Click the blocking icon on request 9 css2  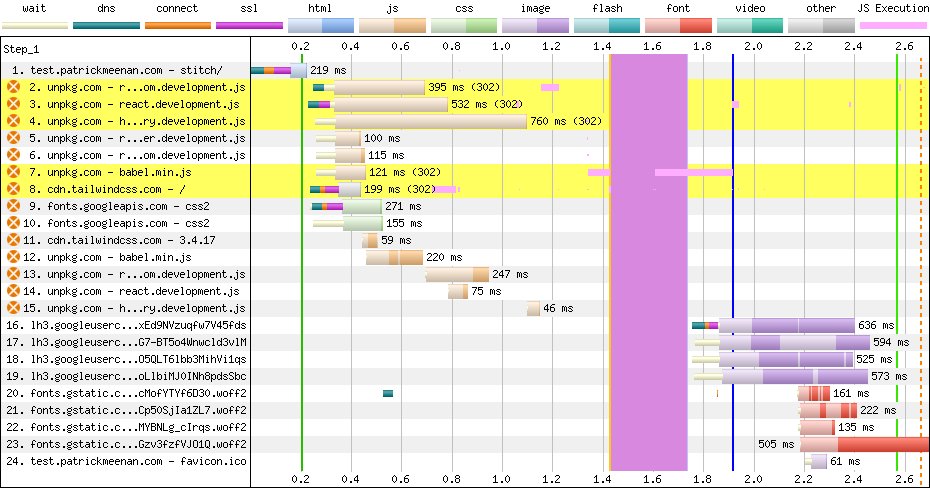pyautogui.click(x=13, y=207)
